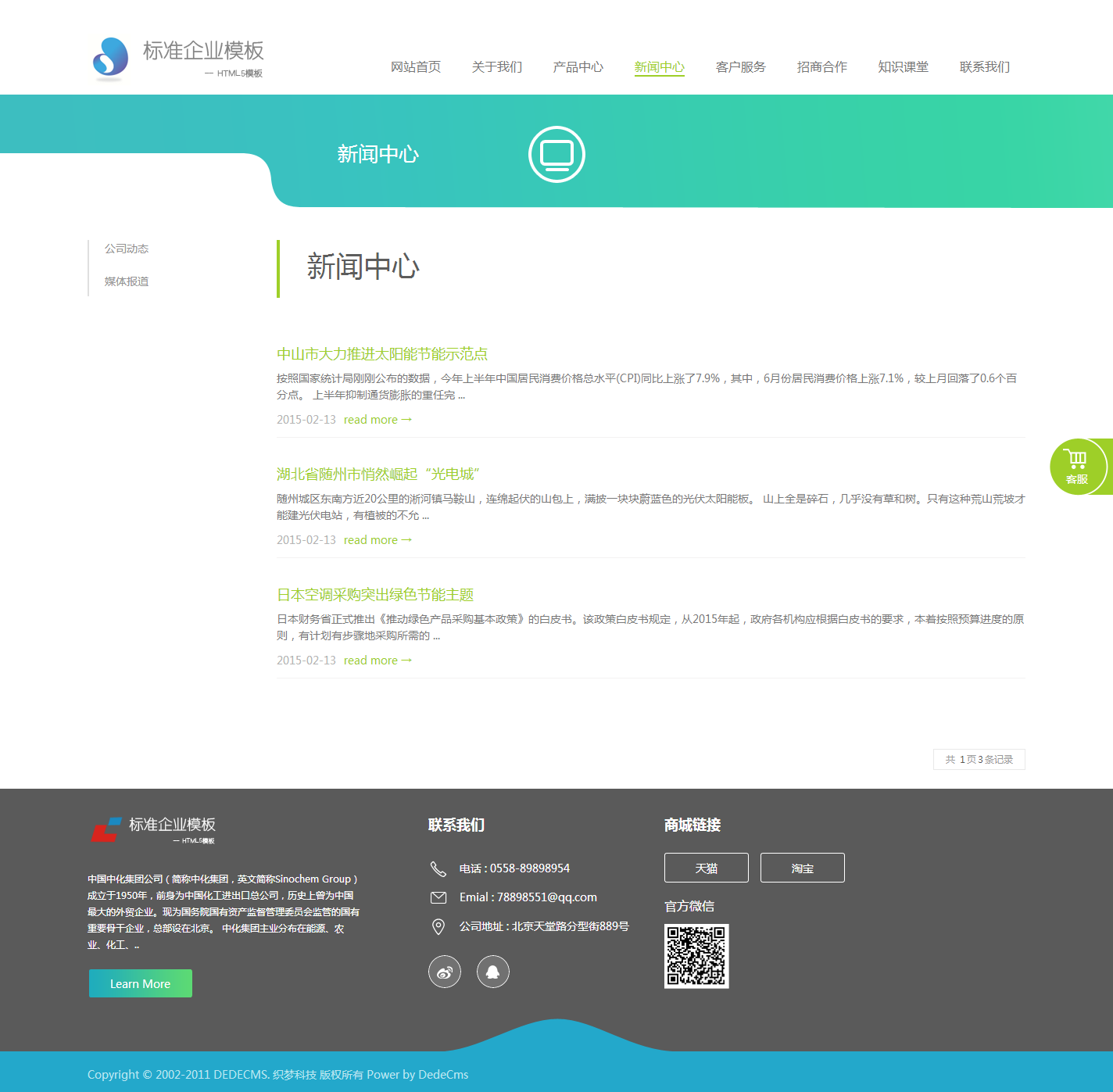The image size is (1113, 1092).
Task: Click the phone icon beside 电话 number
Action: pyautogui.click(x=438, y=869)
